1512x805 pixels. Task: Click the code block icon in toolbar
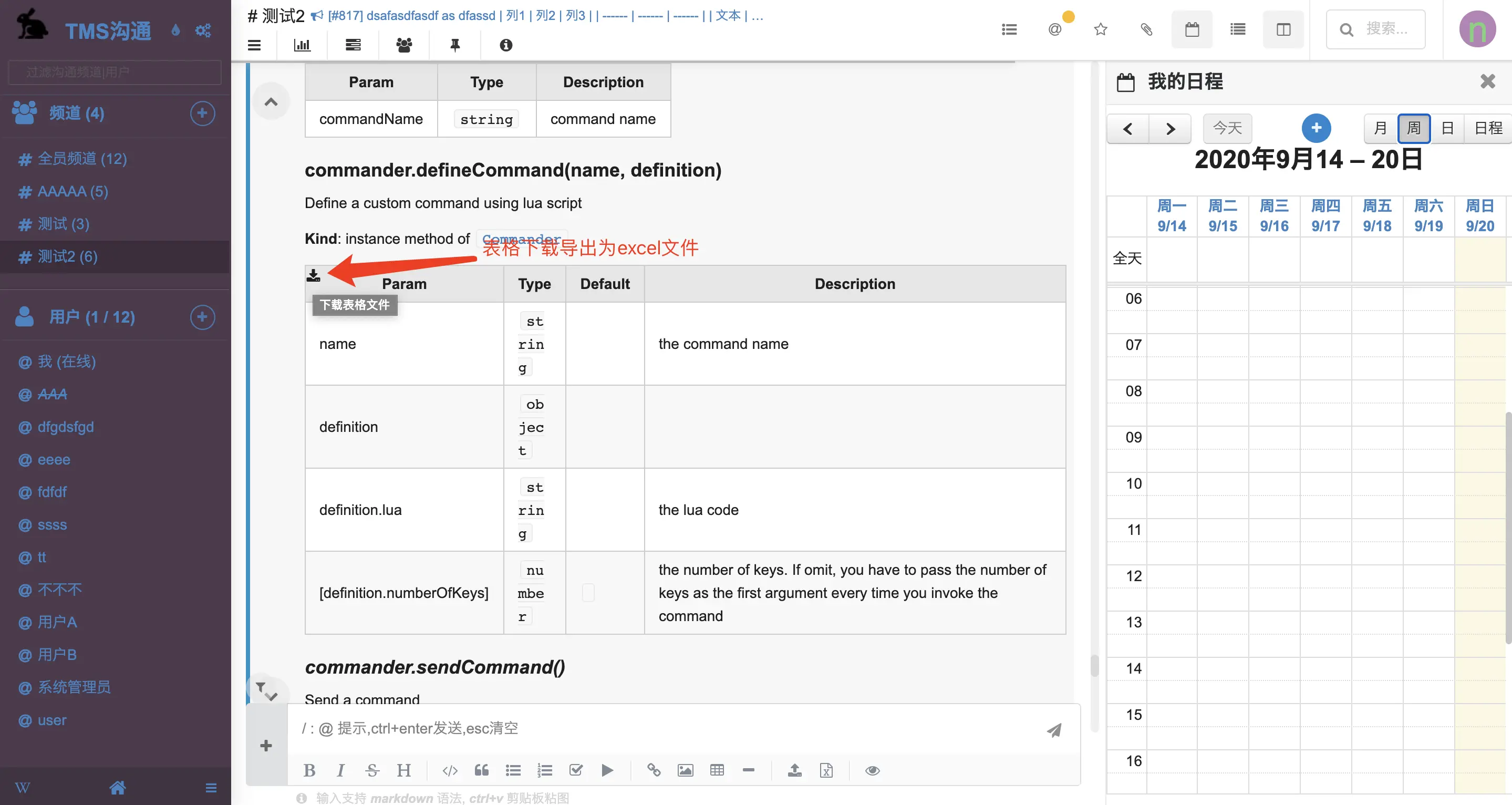pyautogui.click(x=450, y=770)
